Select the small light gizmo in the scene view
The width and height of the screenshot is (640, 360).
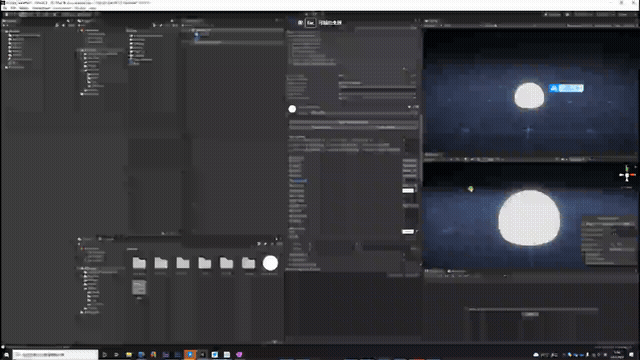[x=471, y=189]
